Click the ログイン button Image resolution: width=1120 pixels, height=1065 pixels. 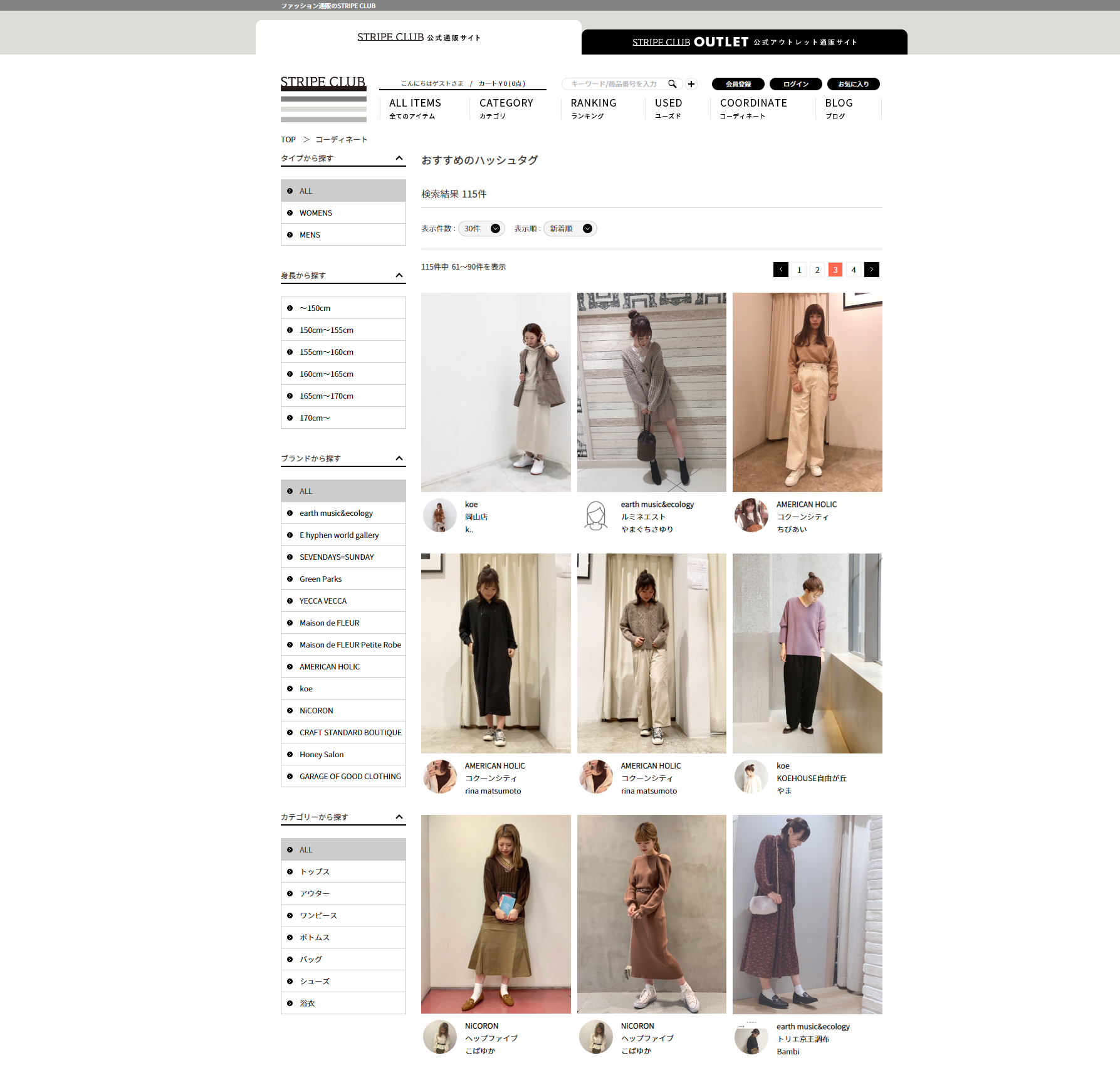[796, 84]
